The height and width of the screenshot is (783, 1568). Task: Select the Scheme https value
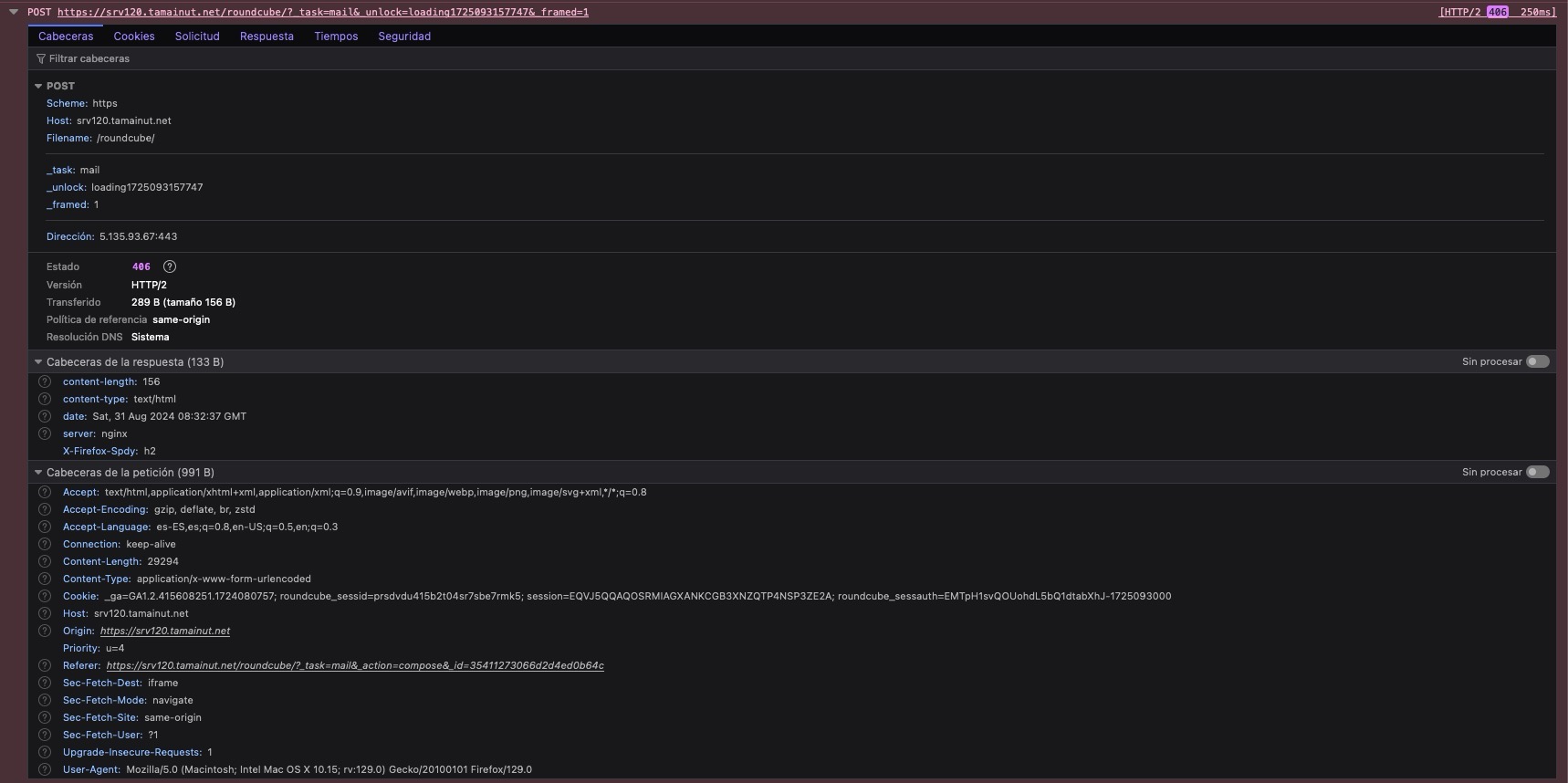pyautogui.click(x=105, y=103)
